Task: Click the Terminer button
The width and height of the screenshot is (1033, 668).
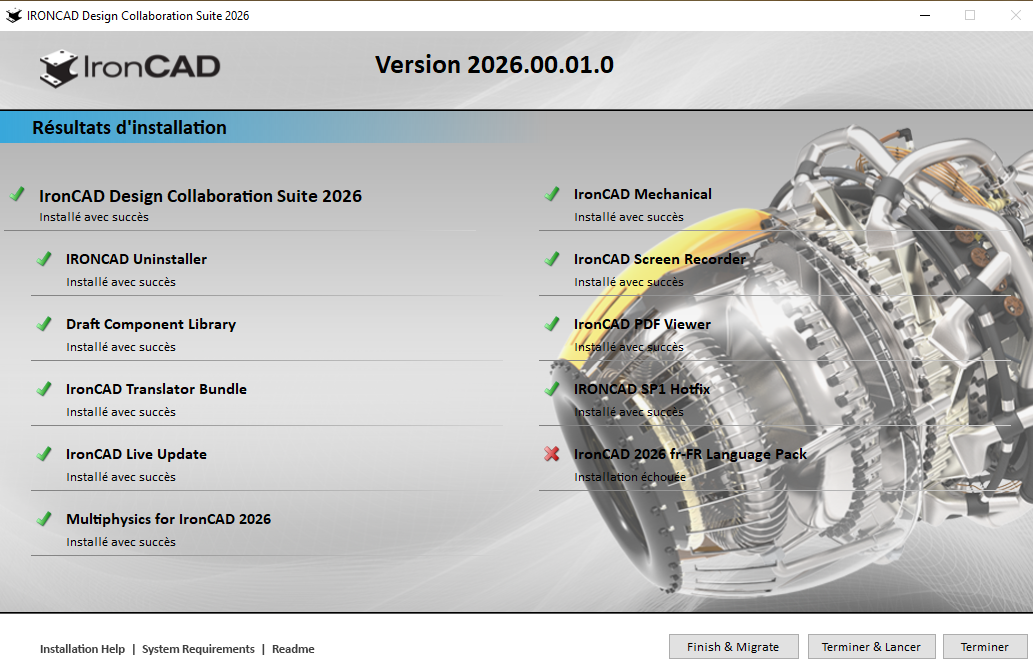Action: click(984, 647)
